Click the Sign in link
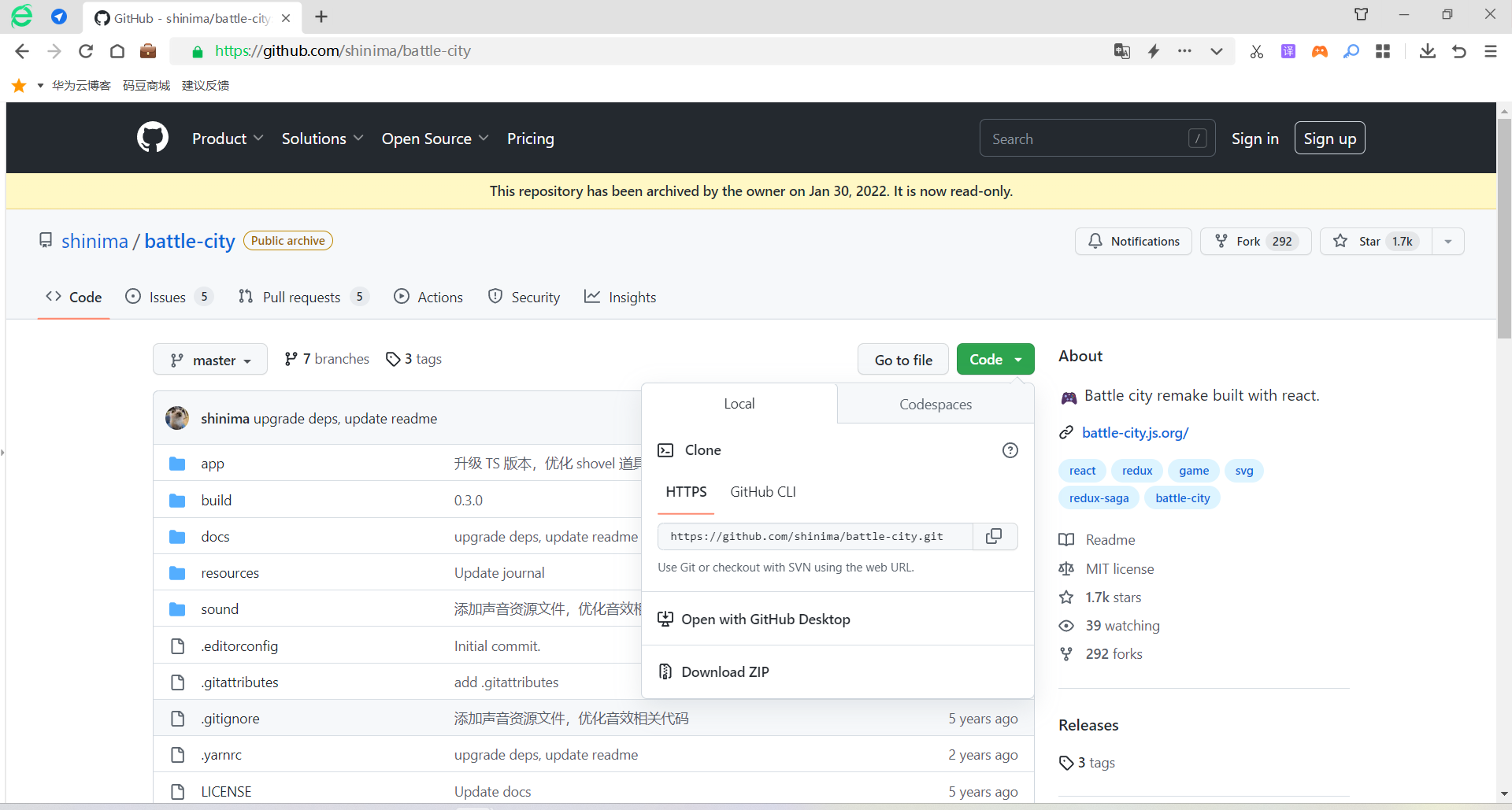Viewport: 1512px width, 810px height. click(x=1255, y=139)
